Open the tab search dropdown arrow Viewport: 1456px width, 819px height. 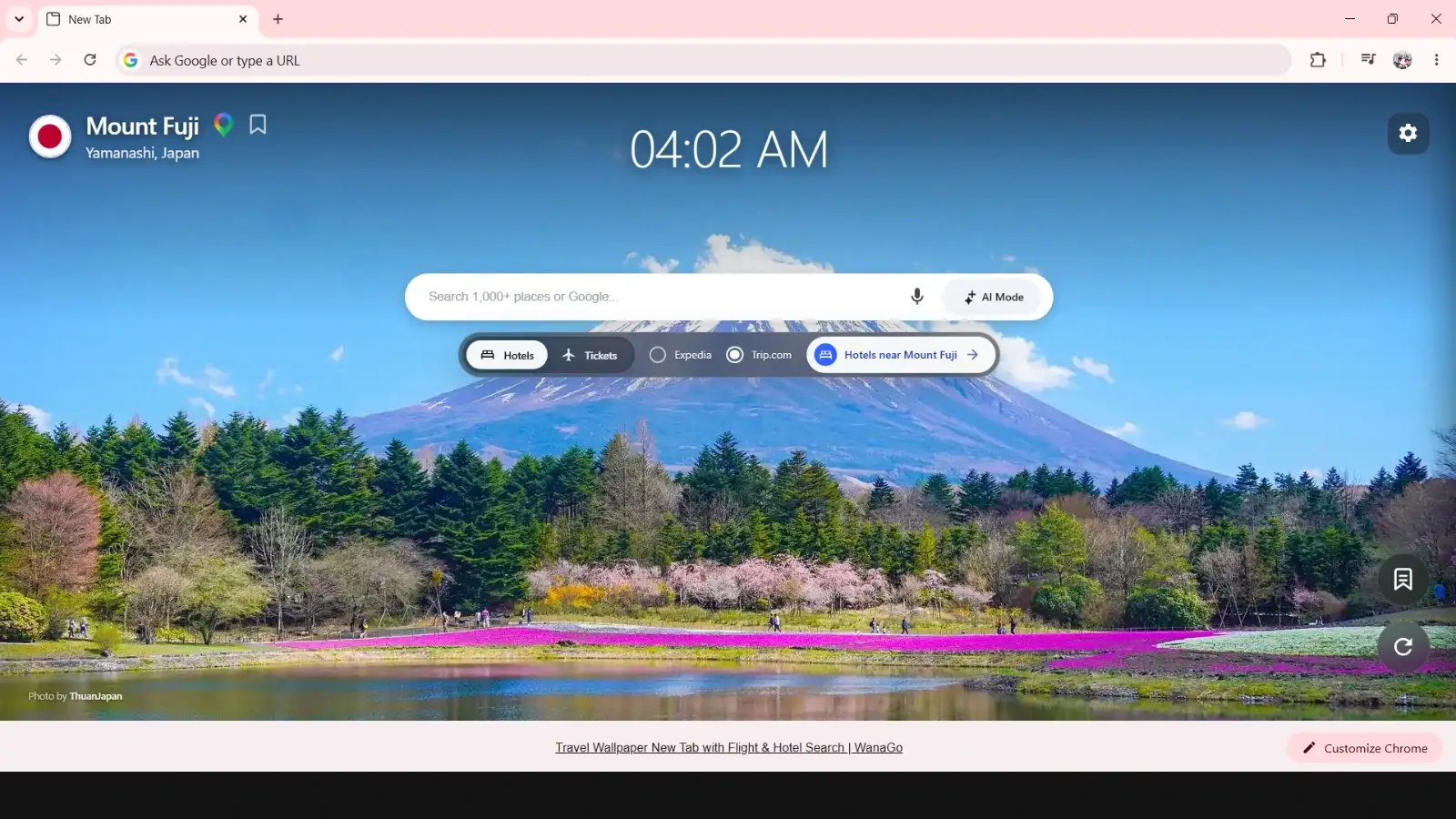point(19,19)
